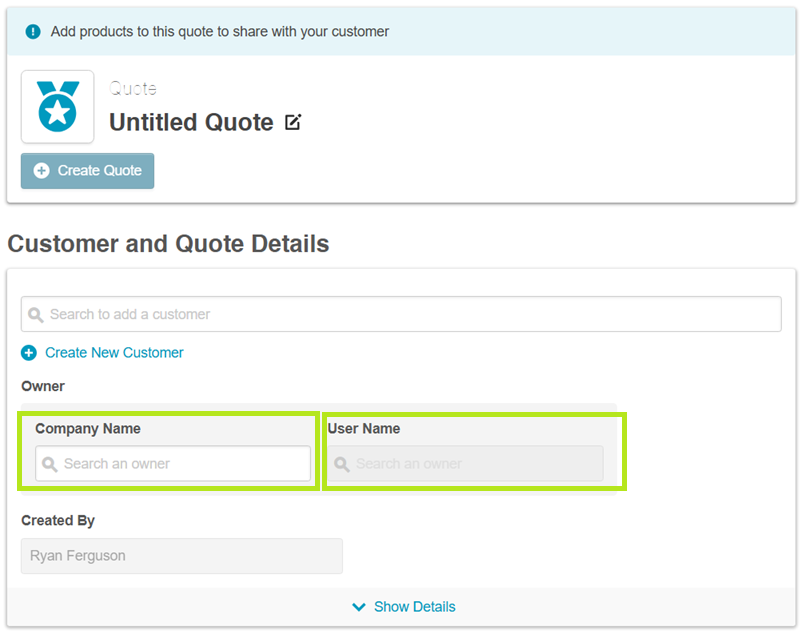
Task: Click the User Name label
Action: [364, 429]
